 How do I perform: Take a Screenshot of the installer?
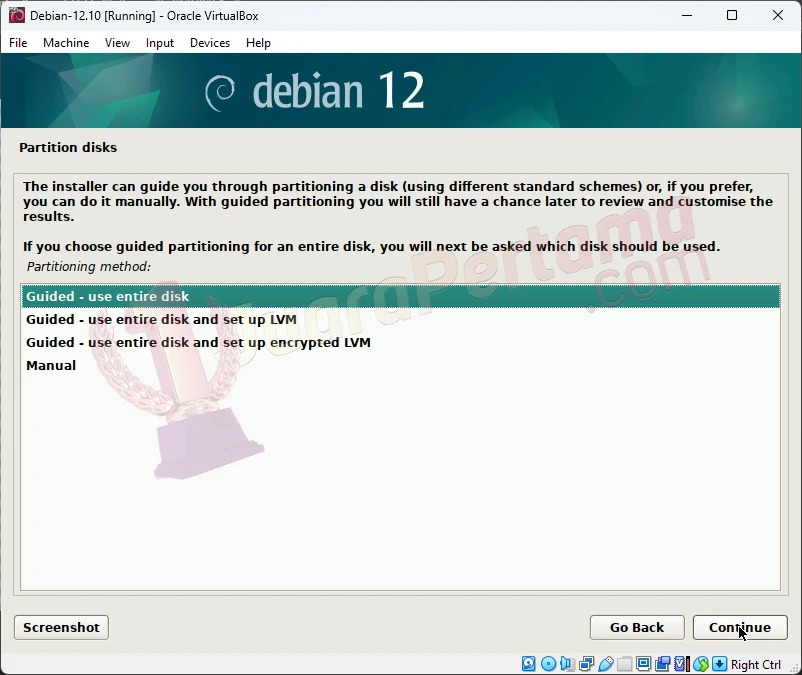60,627
